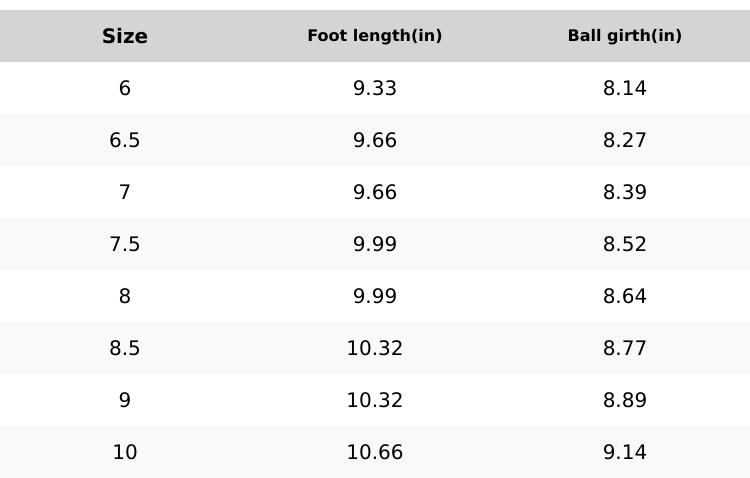Select the size 6 cell
The height and width of the screenshot is (478, 750).
tap(125, 89)
